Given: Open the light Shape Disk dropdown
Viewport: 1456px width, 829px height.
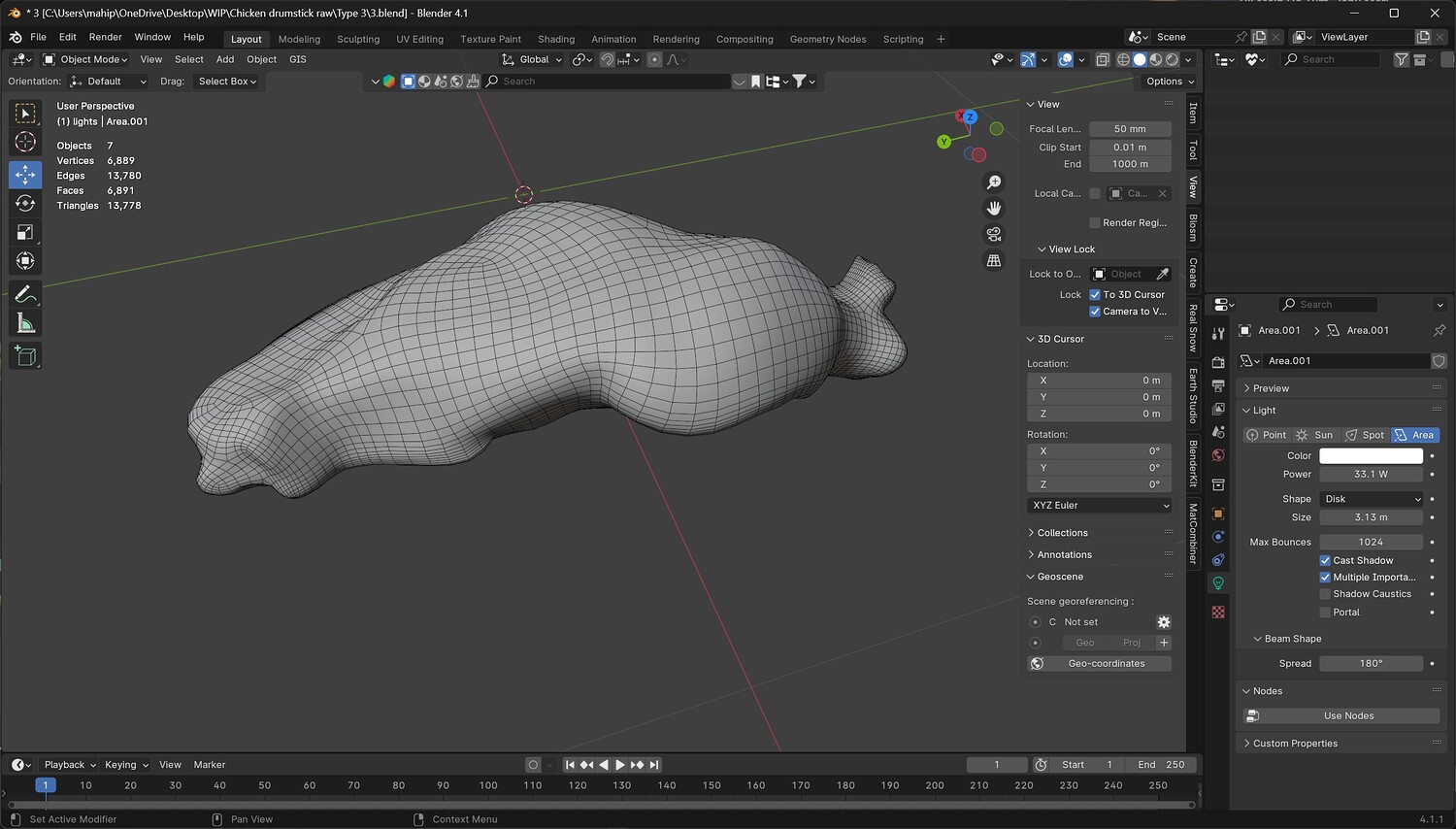Looking at the screenshot, I should pos(1371,499).
